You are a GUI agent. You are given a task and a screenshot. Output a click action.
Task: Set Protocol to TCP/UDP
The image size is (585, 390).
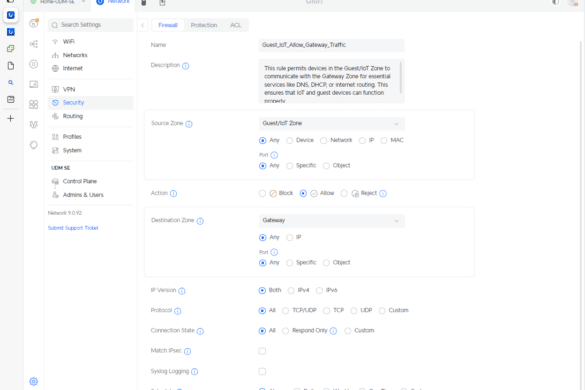tap(285, 311)
